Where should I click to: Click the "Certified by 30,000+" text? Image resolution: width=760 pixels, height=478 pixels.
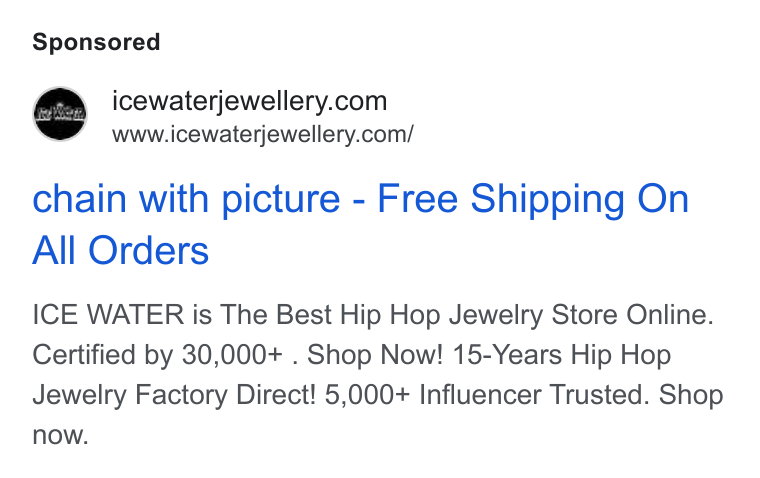coord(158,355)
